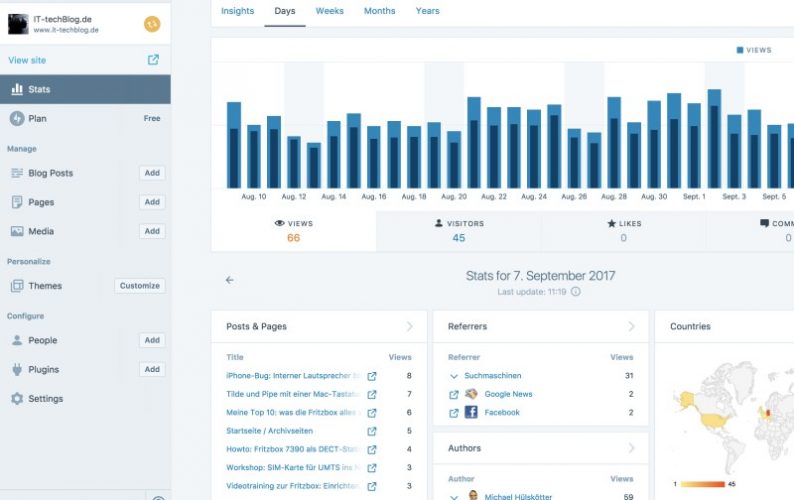The image size is (794, 500).
Task: Open the IT-techBlog.de site switcher
Action: click(x=85, y=24)
